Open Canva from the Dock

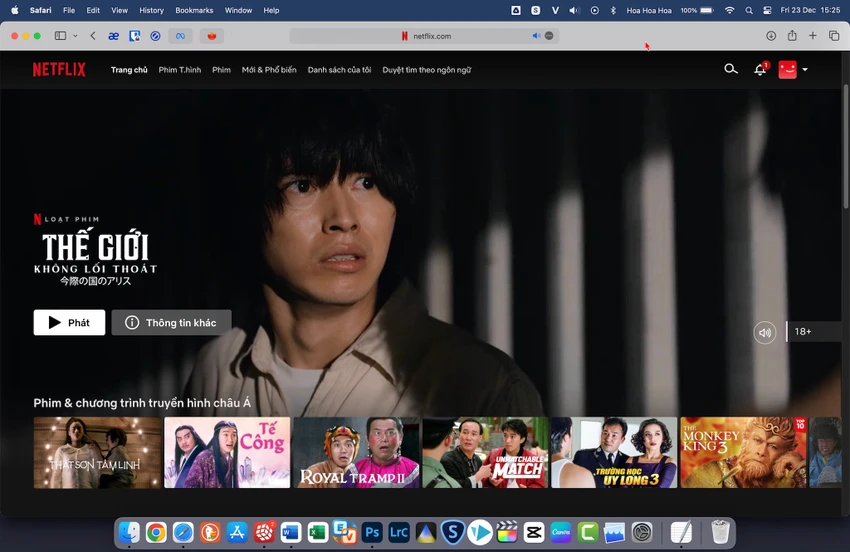[x=561, y=533]
